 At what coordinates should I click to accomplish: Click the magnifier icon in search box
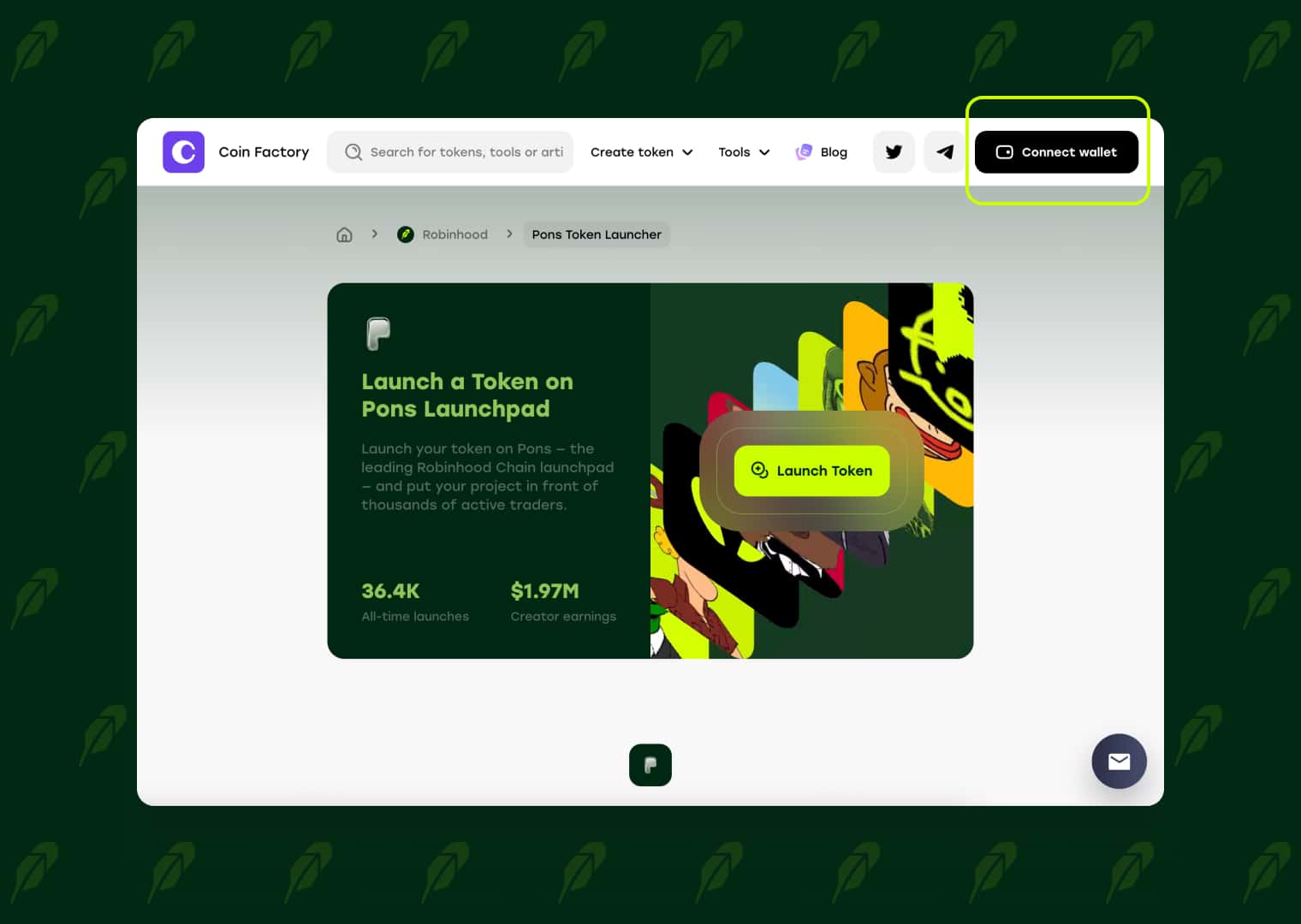353,152
